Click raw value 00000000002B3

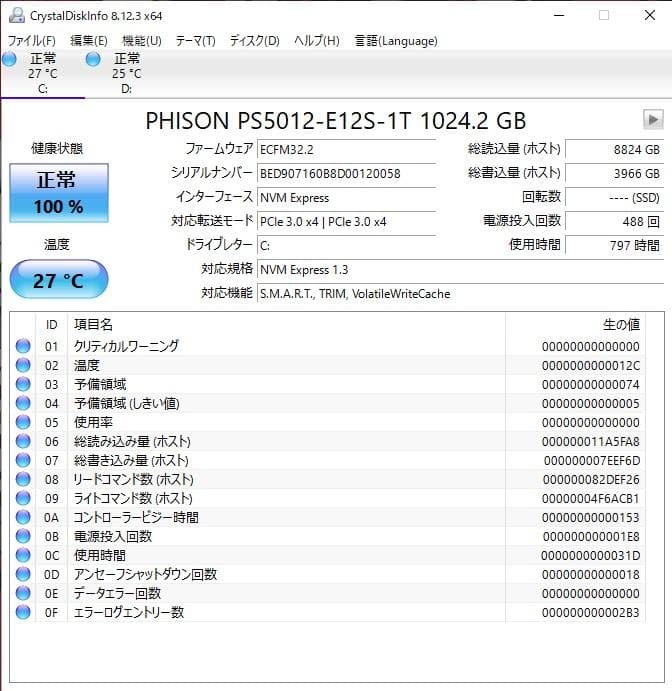point(590,613)
